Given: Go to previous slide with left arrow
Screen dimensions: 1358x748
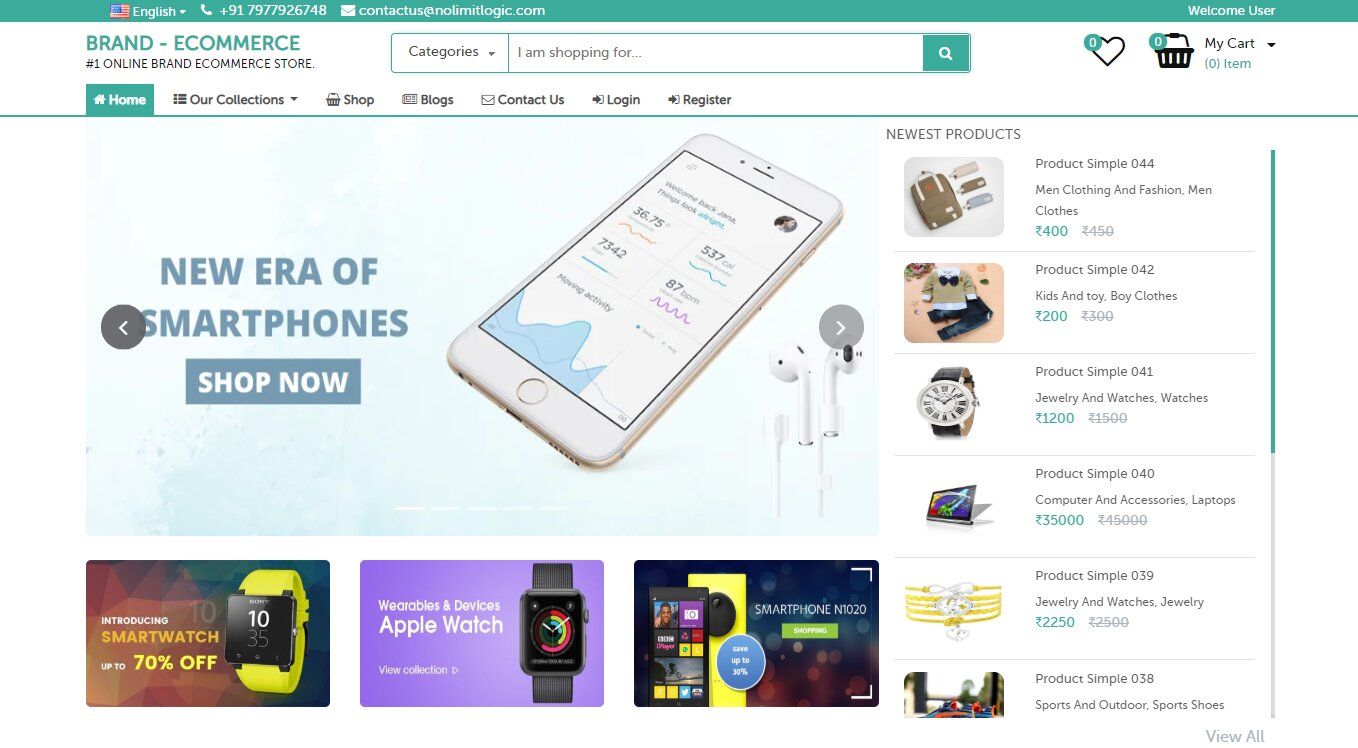Looking at the screenshot, I should tap(123, 327).
